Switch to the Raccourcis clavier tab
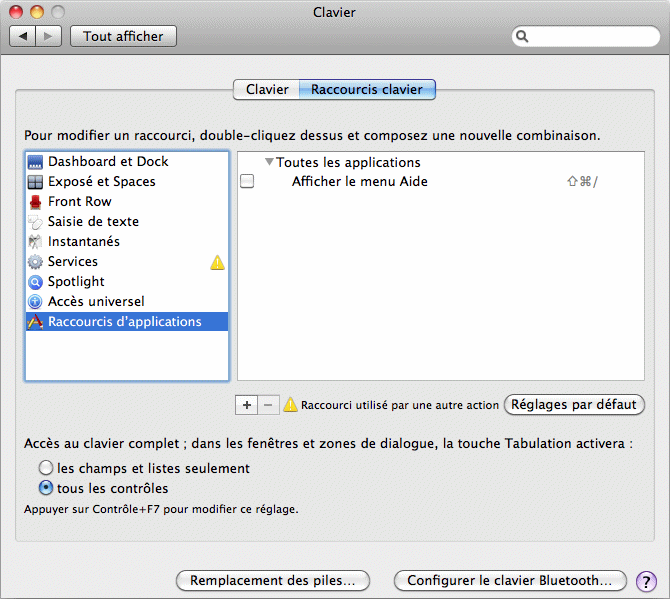The width and height of the screenshot is (670, 599). [367, 89]
